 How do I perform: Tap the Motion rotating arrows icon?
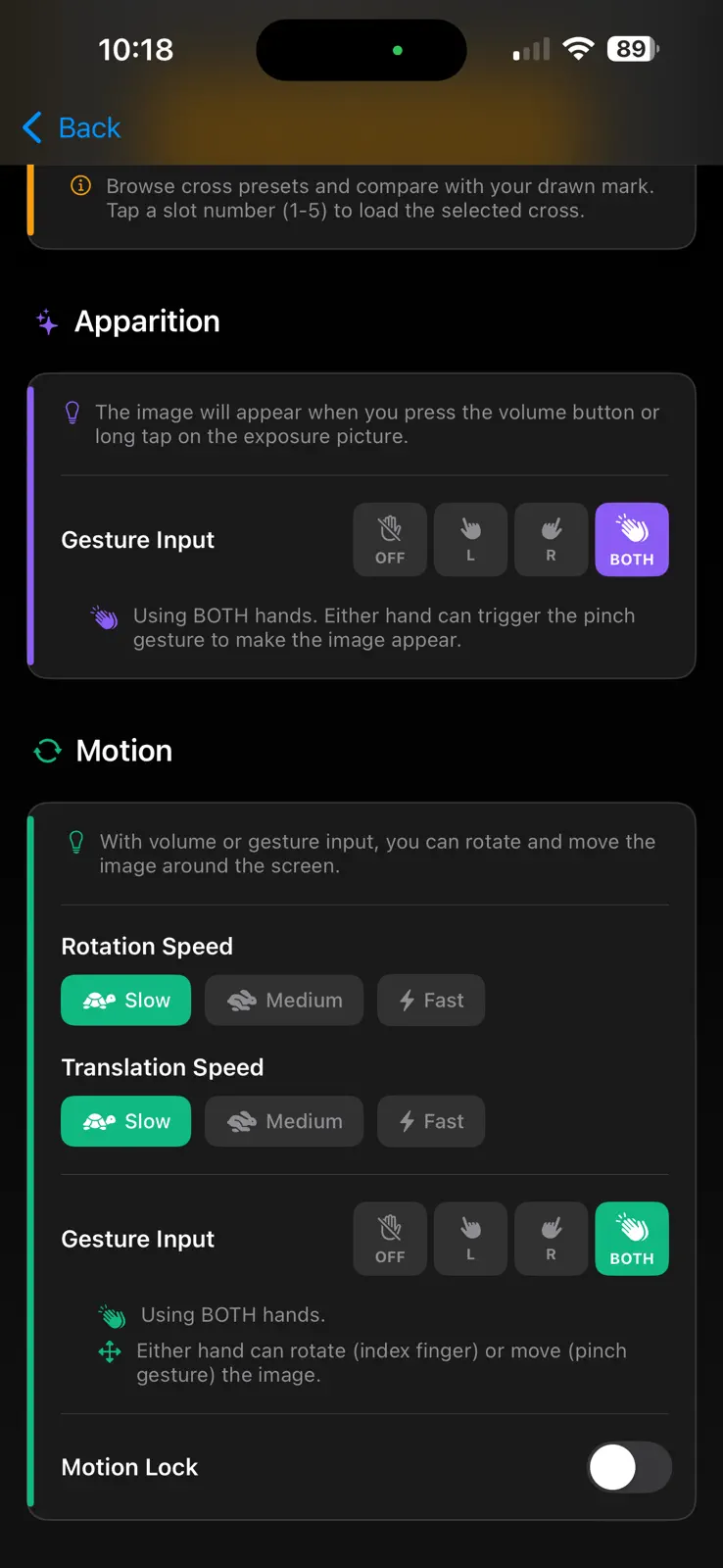47,751
